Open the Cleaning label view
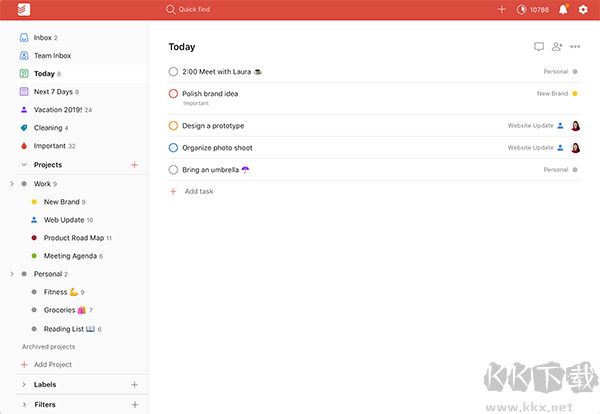The image size is (600, 414). [81, 128]
